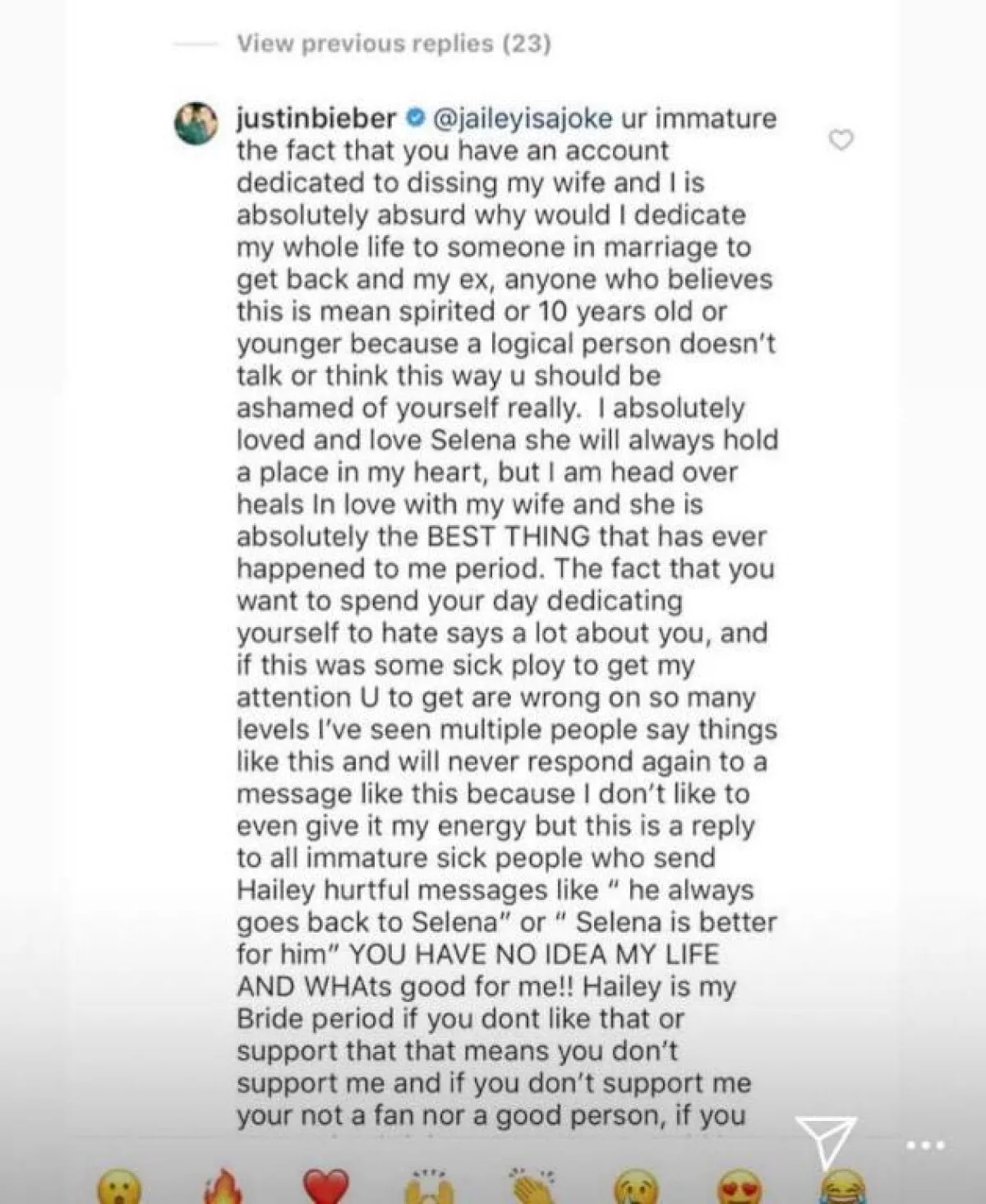The height and width of the screenshot is (1204, 986).
Task: Tap the @jaileyisajoke mention
Action: (x=523, y=118)
